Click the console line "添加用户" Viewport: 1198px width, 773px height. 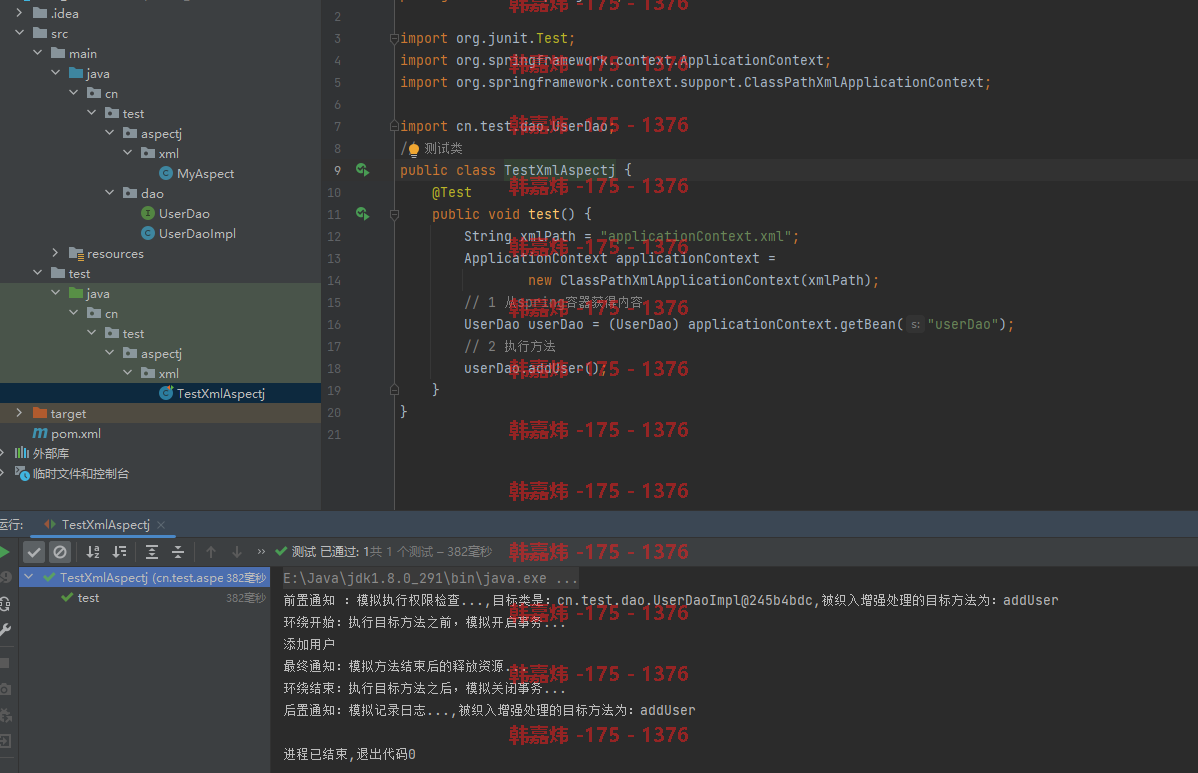[309, 644]
